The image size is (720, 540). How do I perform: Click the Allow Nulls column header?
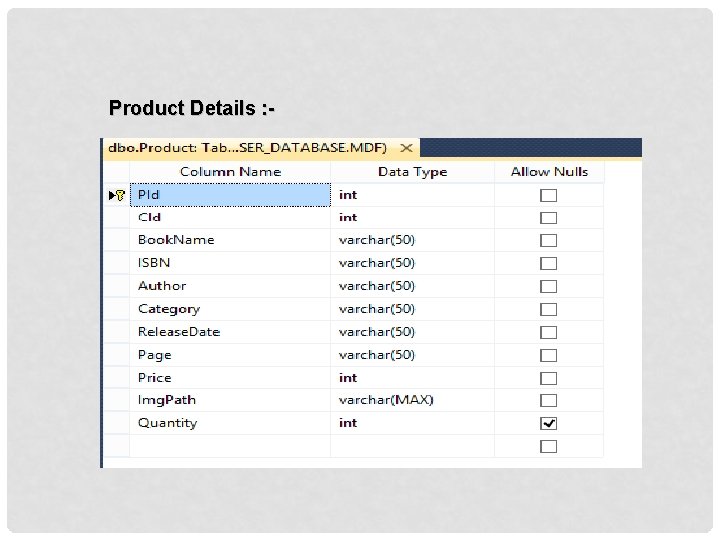pyautogui.click(x=549, y=172)
